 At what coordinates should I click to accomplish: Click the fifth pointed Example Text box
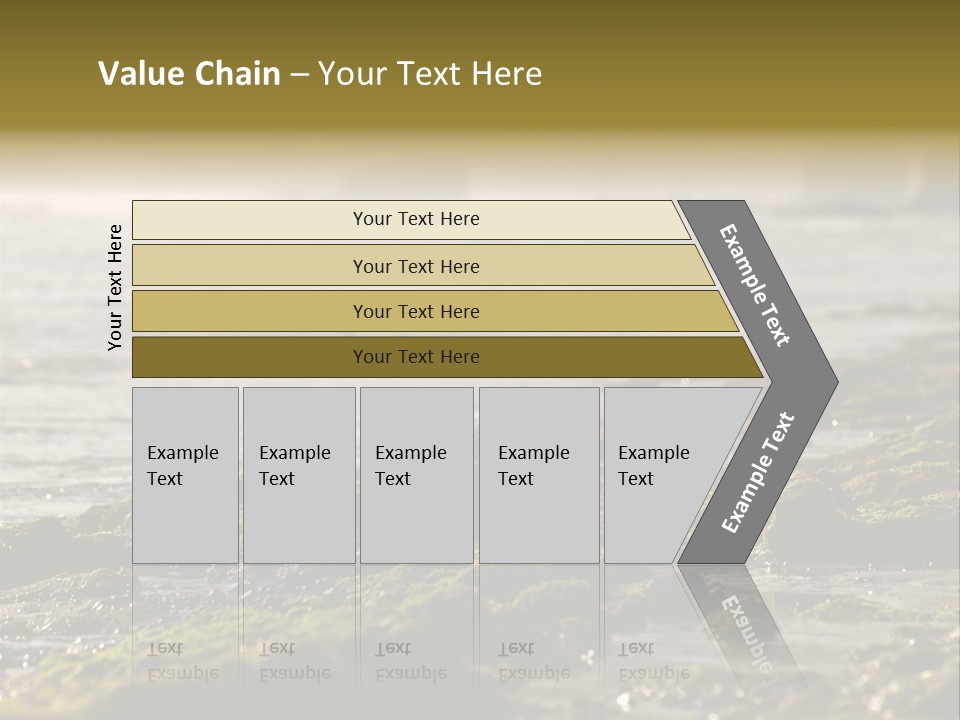coord(660,474)
